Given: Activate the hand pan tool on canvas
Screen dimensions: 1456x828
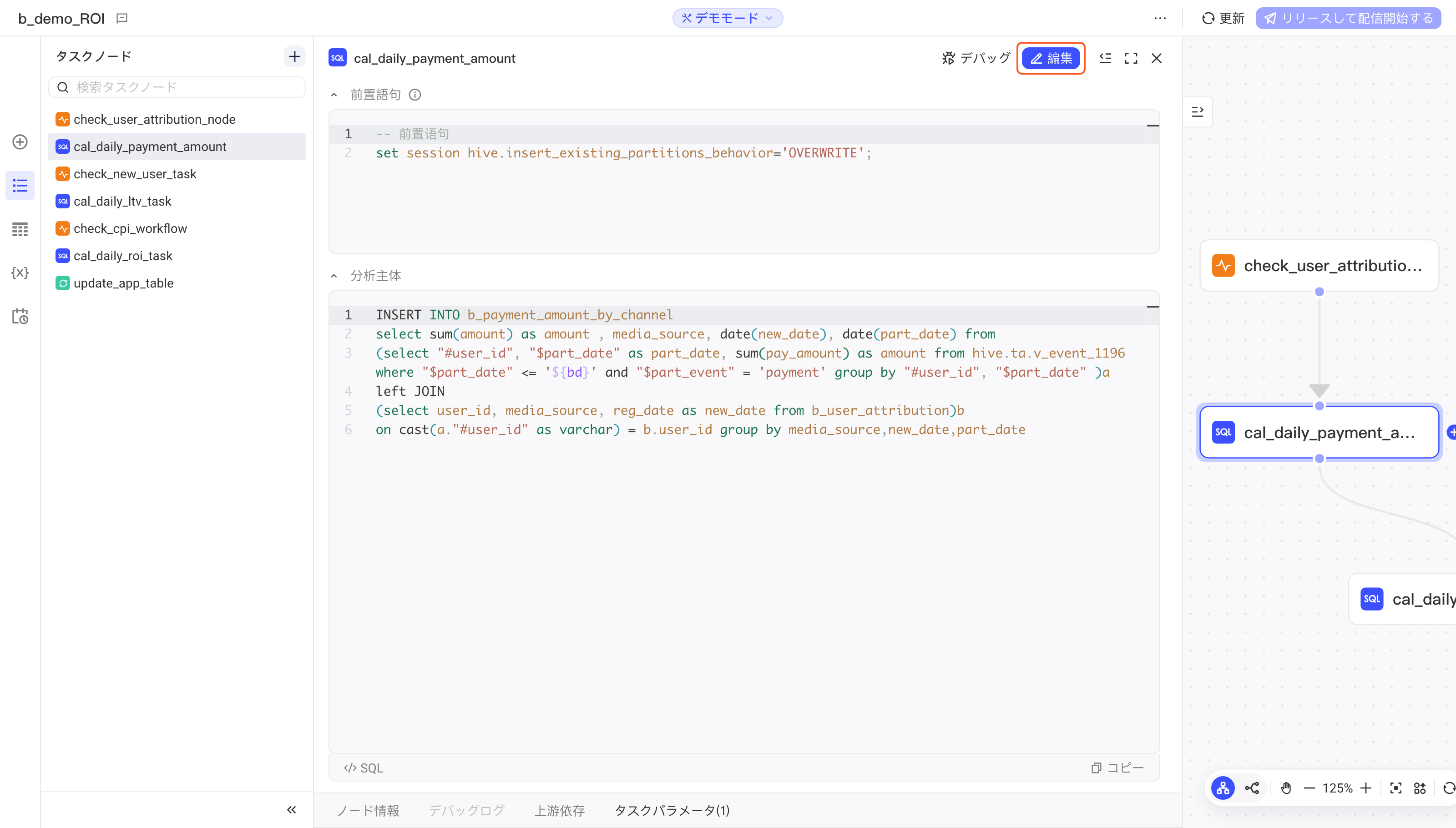Looking at the screenshot, I should coord(1287,788).
